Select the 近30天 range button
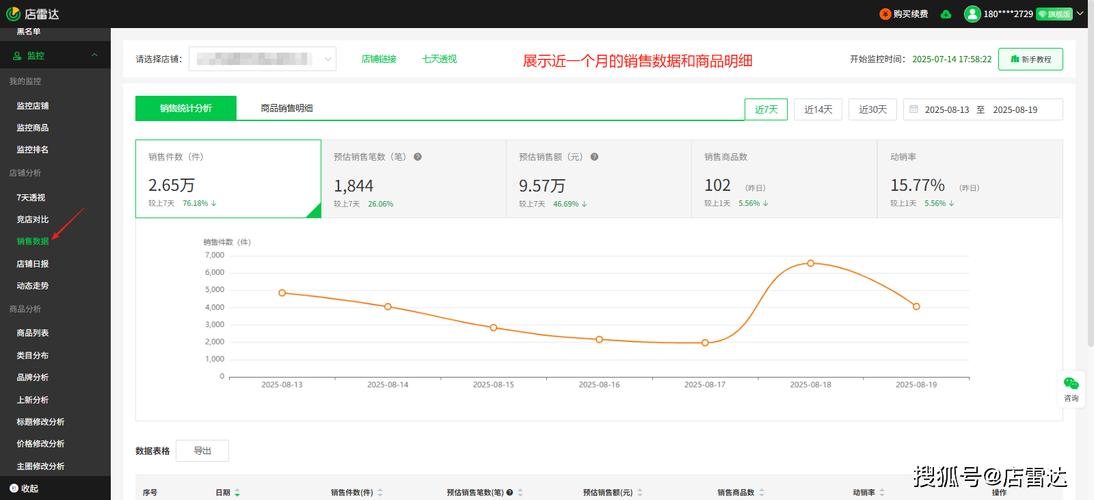 coord(872,109)
